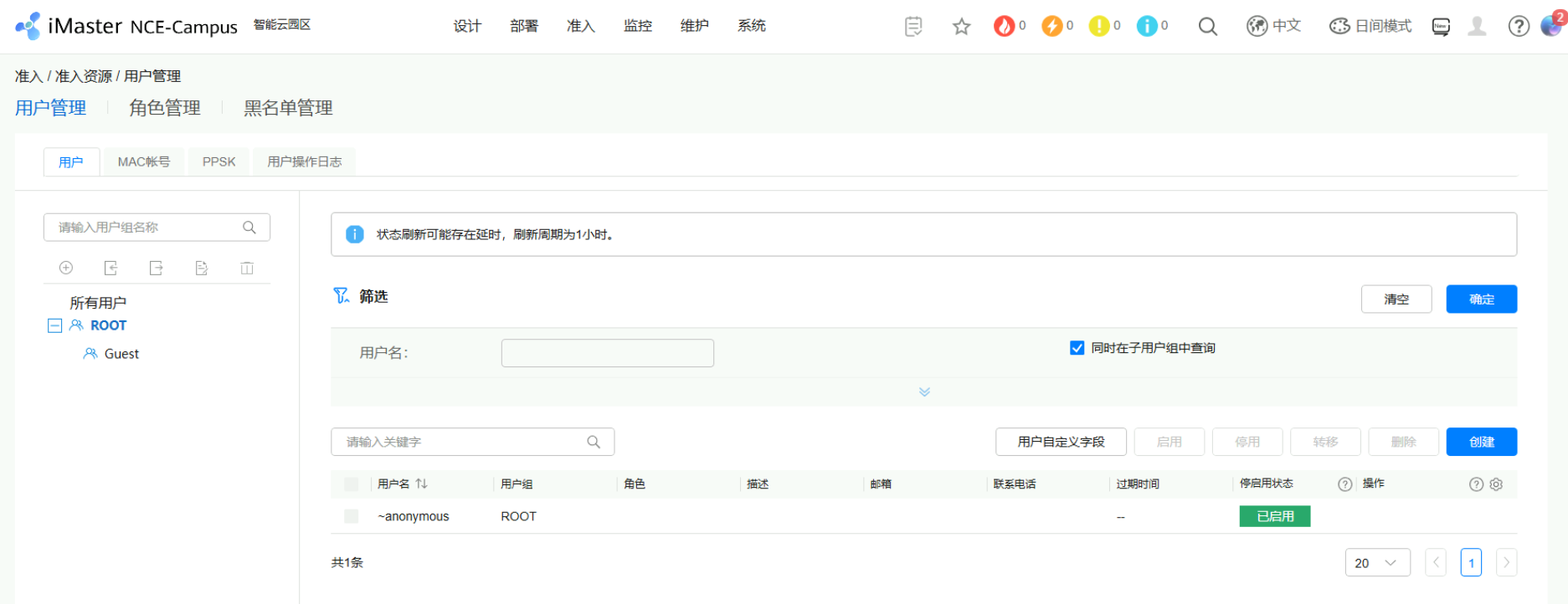The width and height of the screenshot is (1568, 604).
Task: Switch to the MAC帐号 tab
Action: point(143,161)
